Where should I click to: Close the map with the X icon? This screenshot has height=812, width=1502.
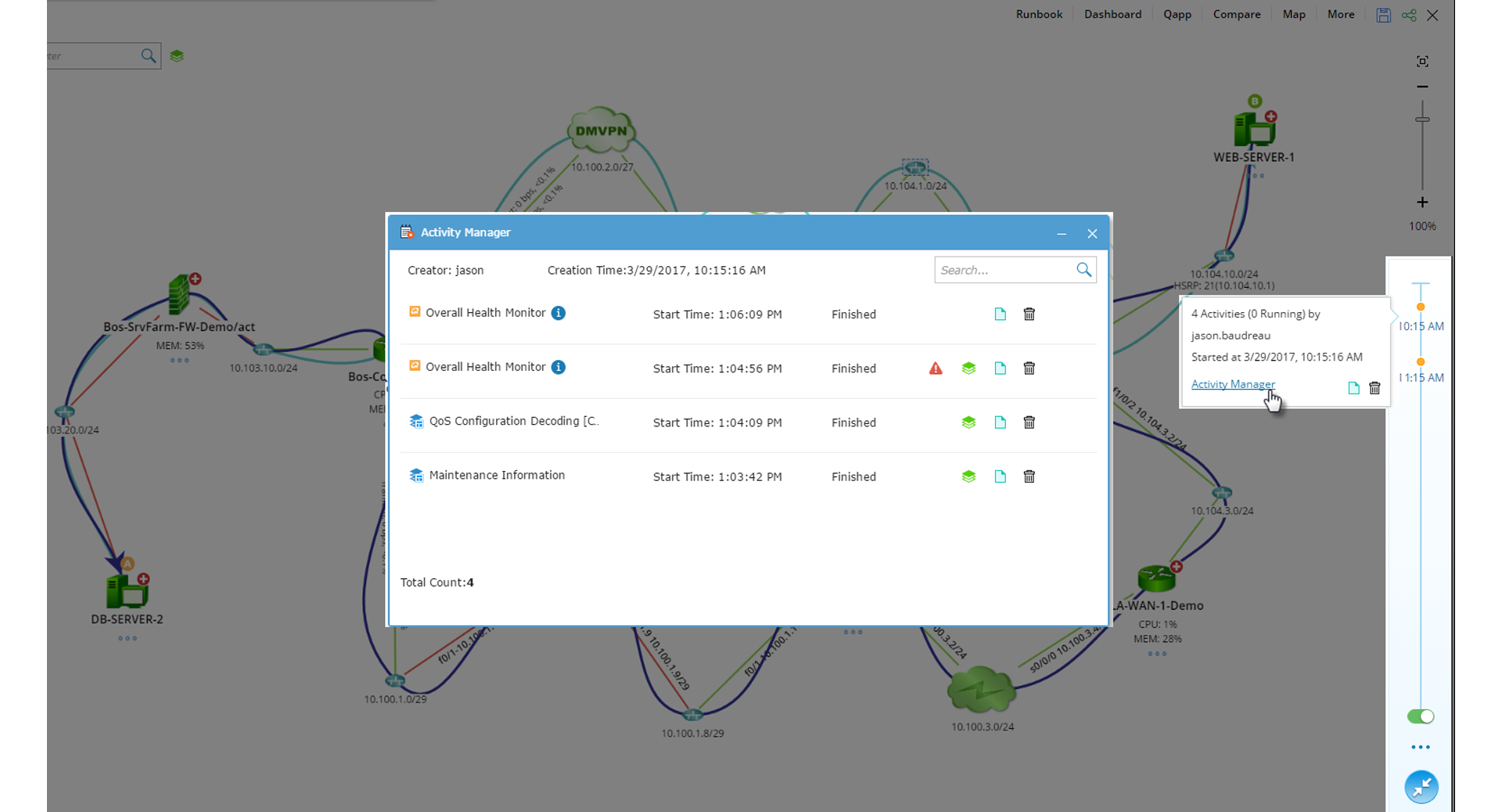1432,15
